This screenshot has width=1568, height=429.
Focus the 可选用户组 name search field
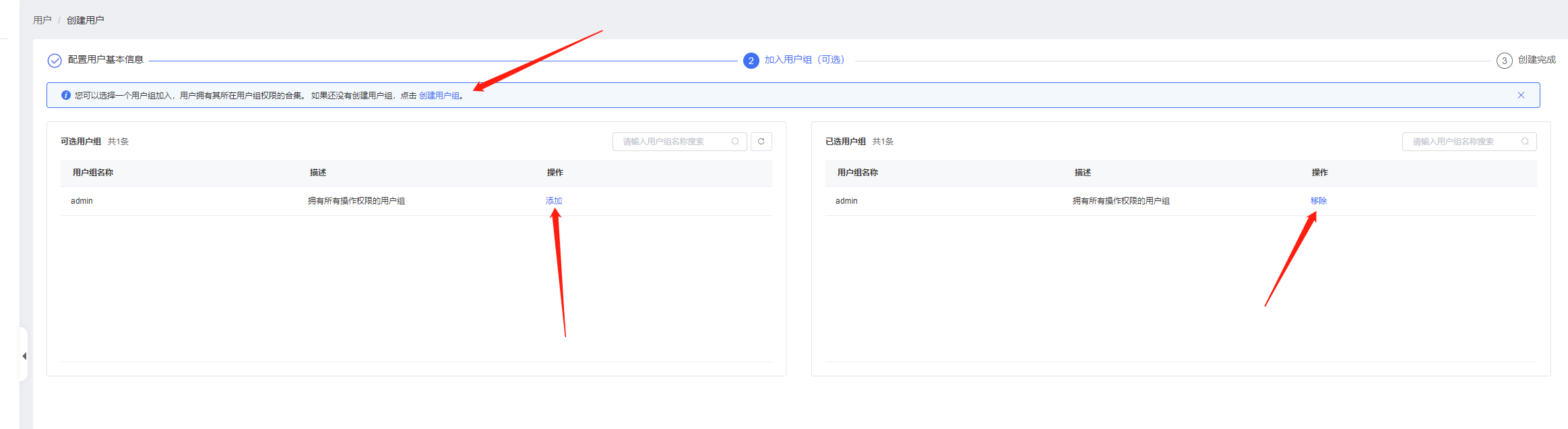674,142
